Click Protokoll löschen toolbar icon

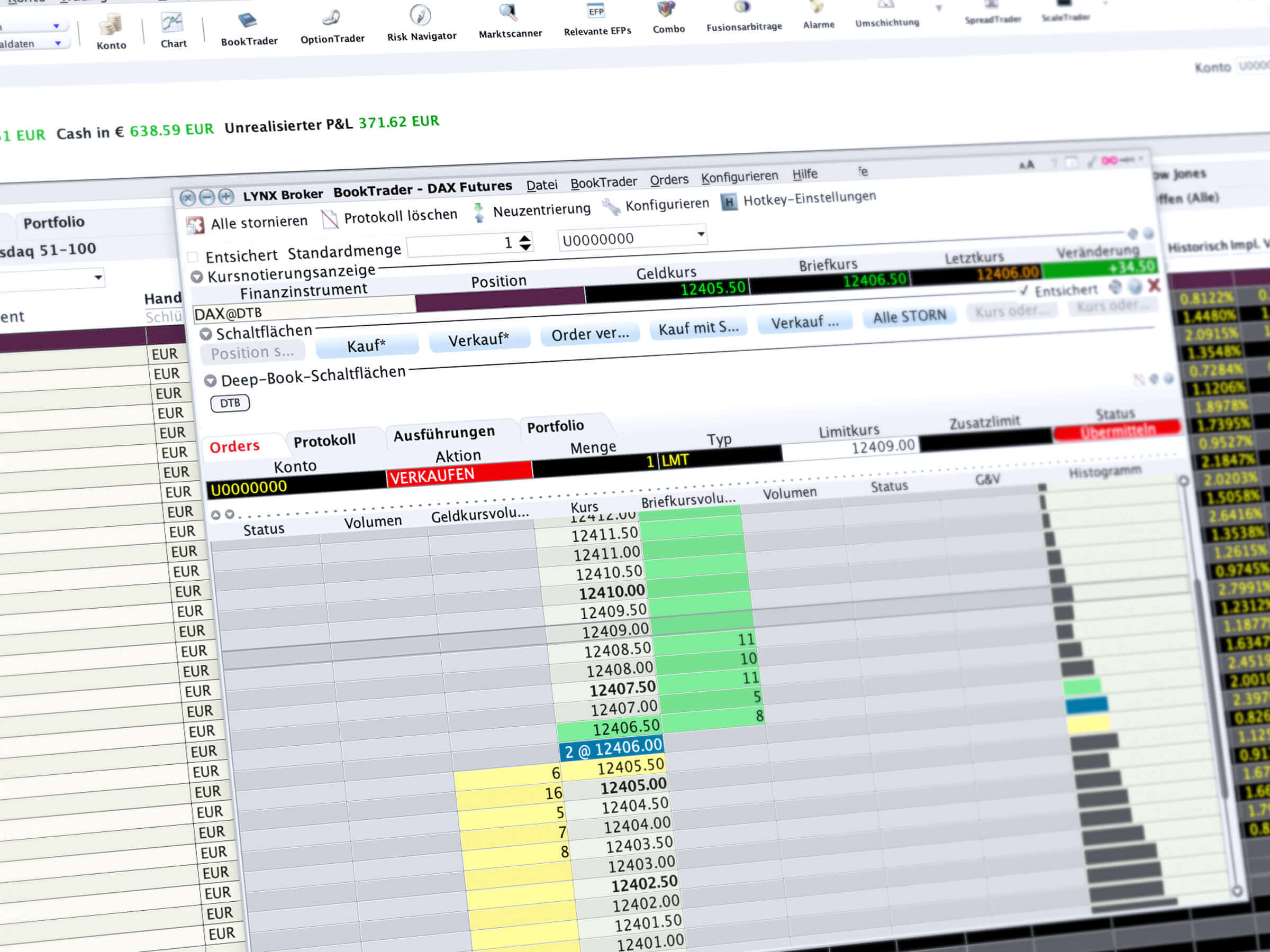click(330, 219)
